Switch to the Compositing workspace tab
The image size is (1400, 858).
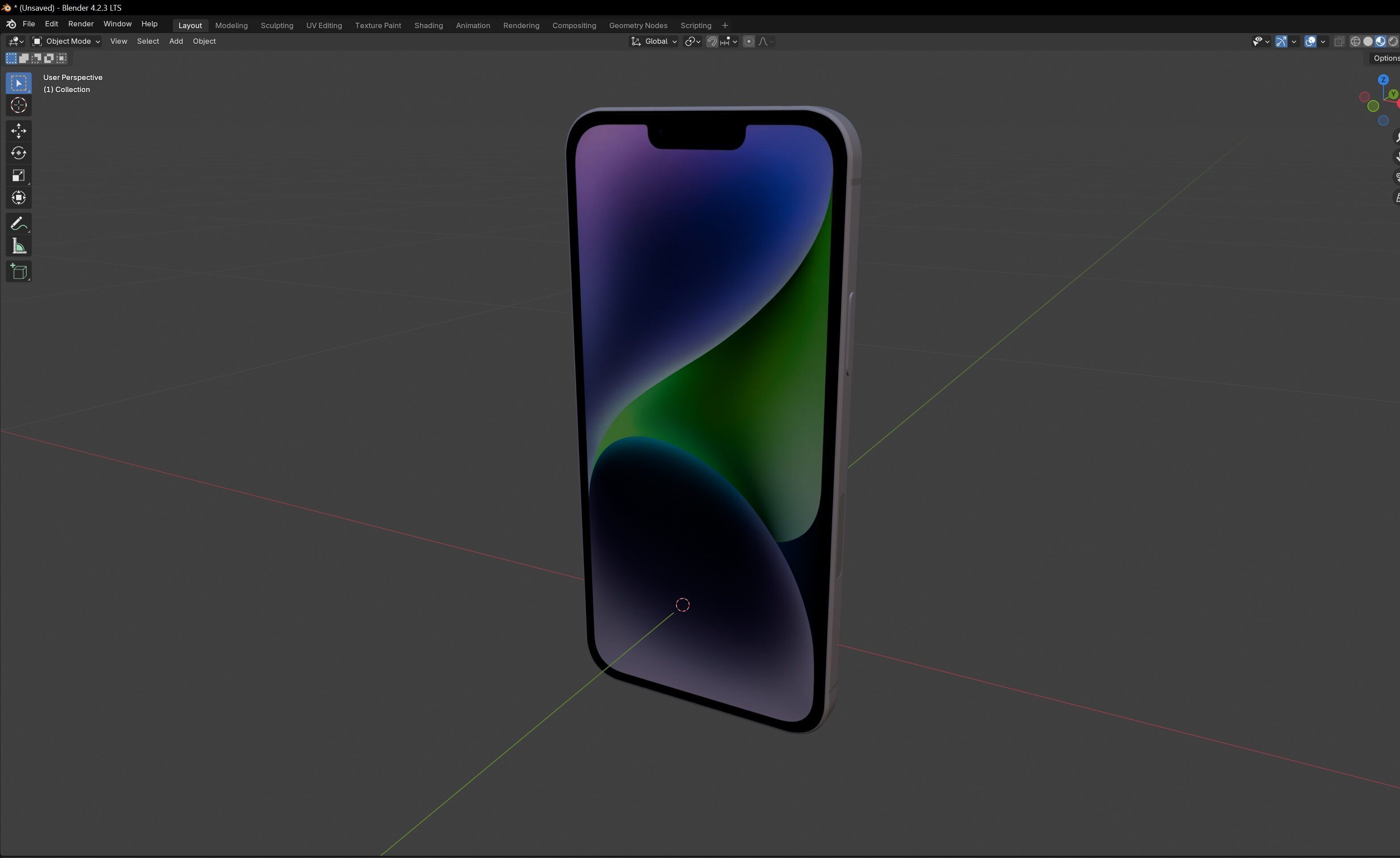pyautogui.click(x=574, y=25)
